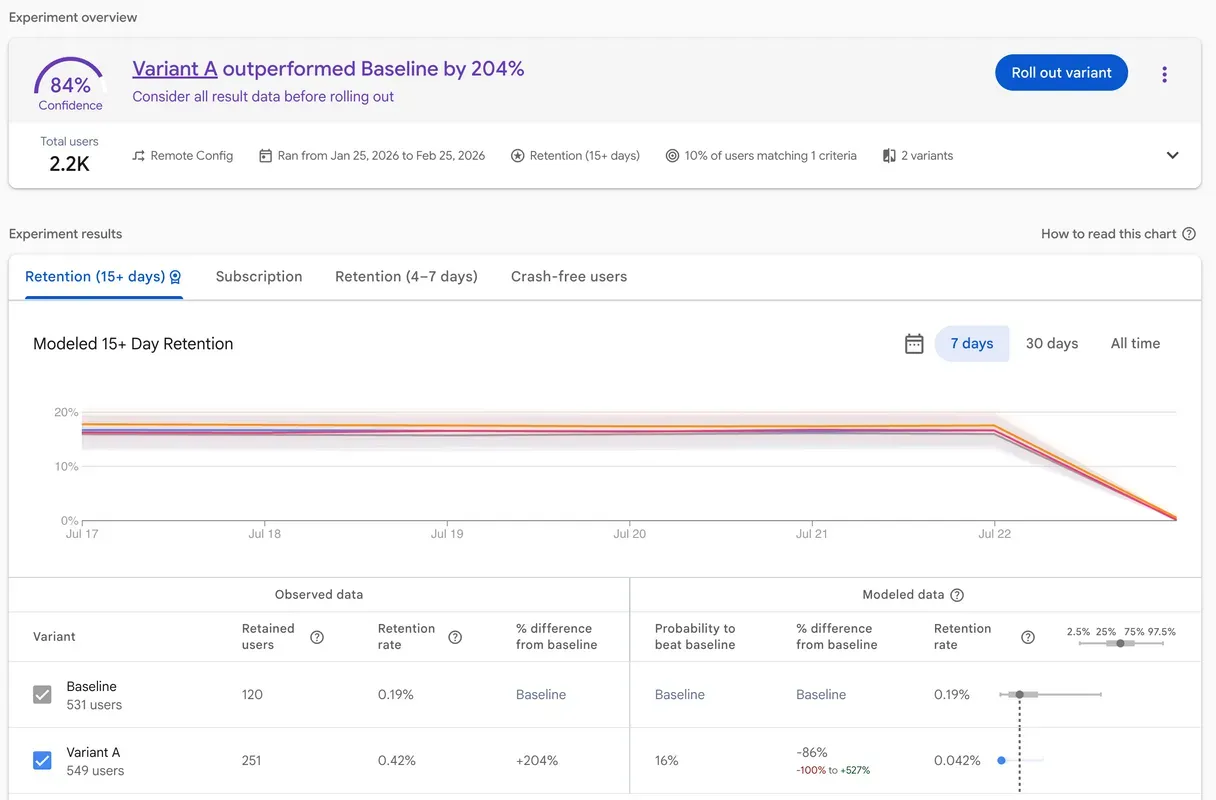
Task: Expand the experiment overview details chevron
Action: (1172, 155)
